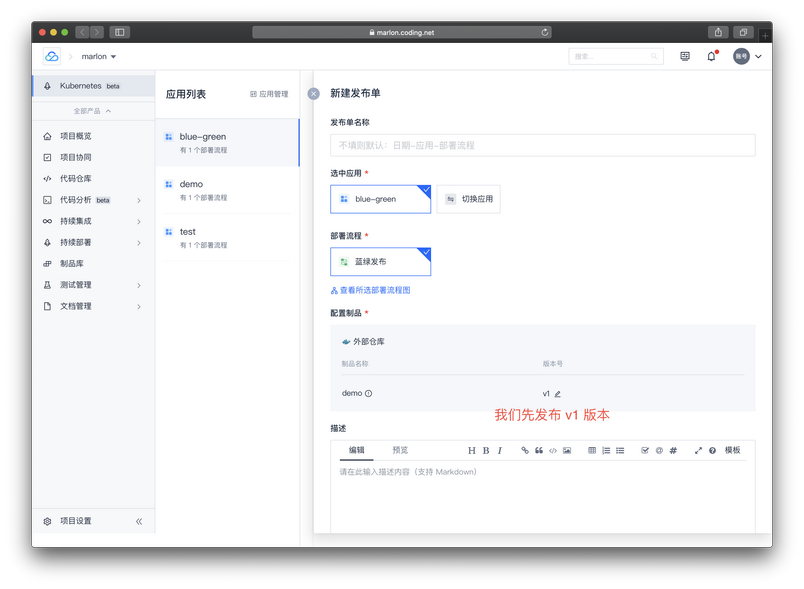Click the bold formatting icon in editor
This screenshot has height=589, width=804.
click(486, 451)
